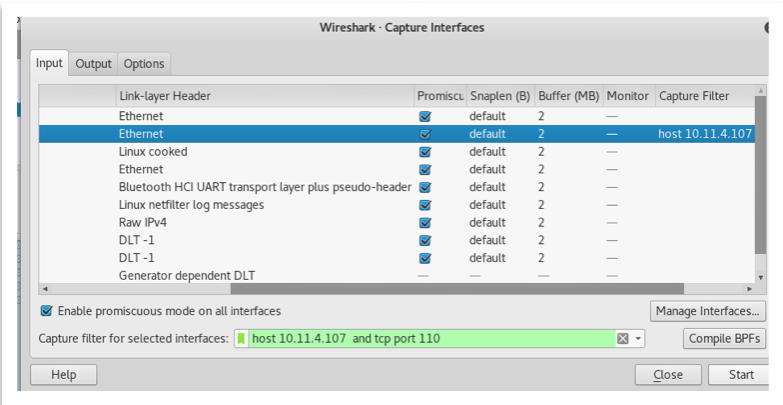Toggle promiscuous checkbox for Bluetooth HCI UART row
Image resolution: width=783 pixels, height=405 pixels.
(425, 187)
